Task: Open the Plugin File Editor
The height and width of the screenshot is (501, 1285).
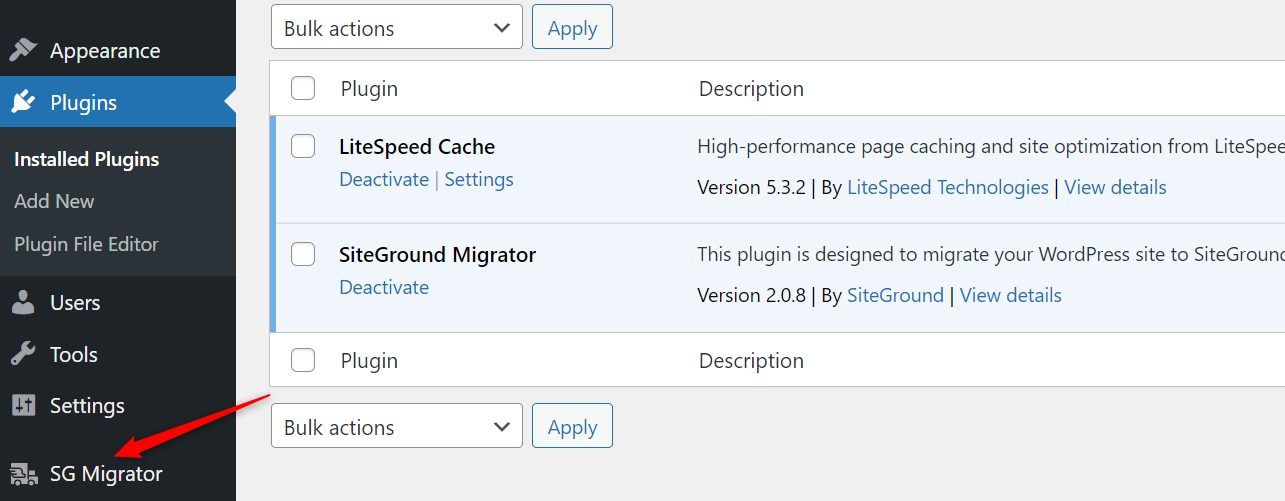Action: pos(86,244)
